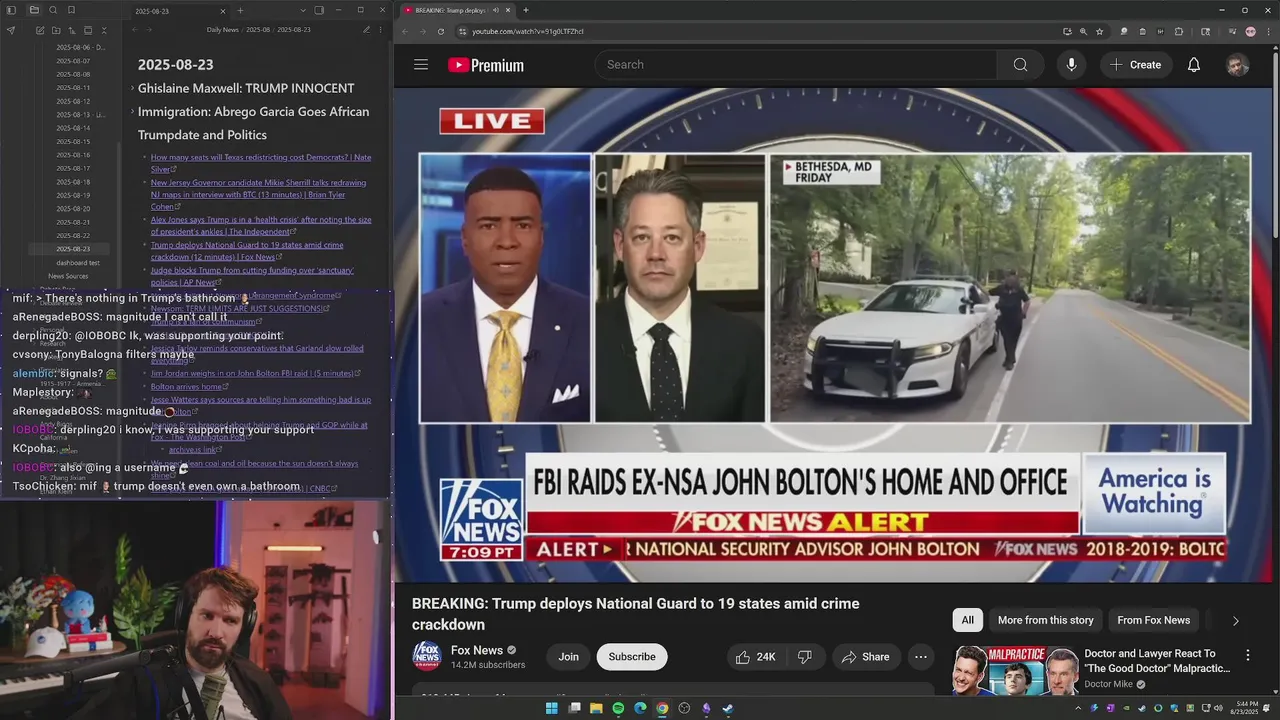The height and width of the screenshot is (720, 1280).
Task: Open News Sources folder in tree
Action: (x=68, y=276)
